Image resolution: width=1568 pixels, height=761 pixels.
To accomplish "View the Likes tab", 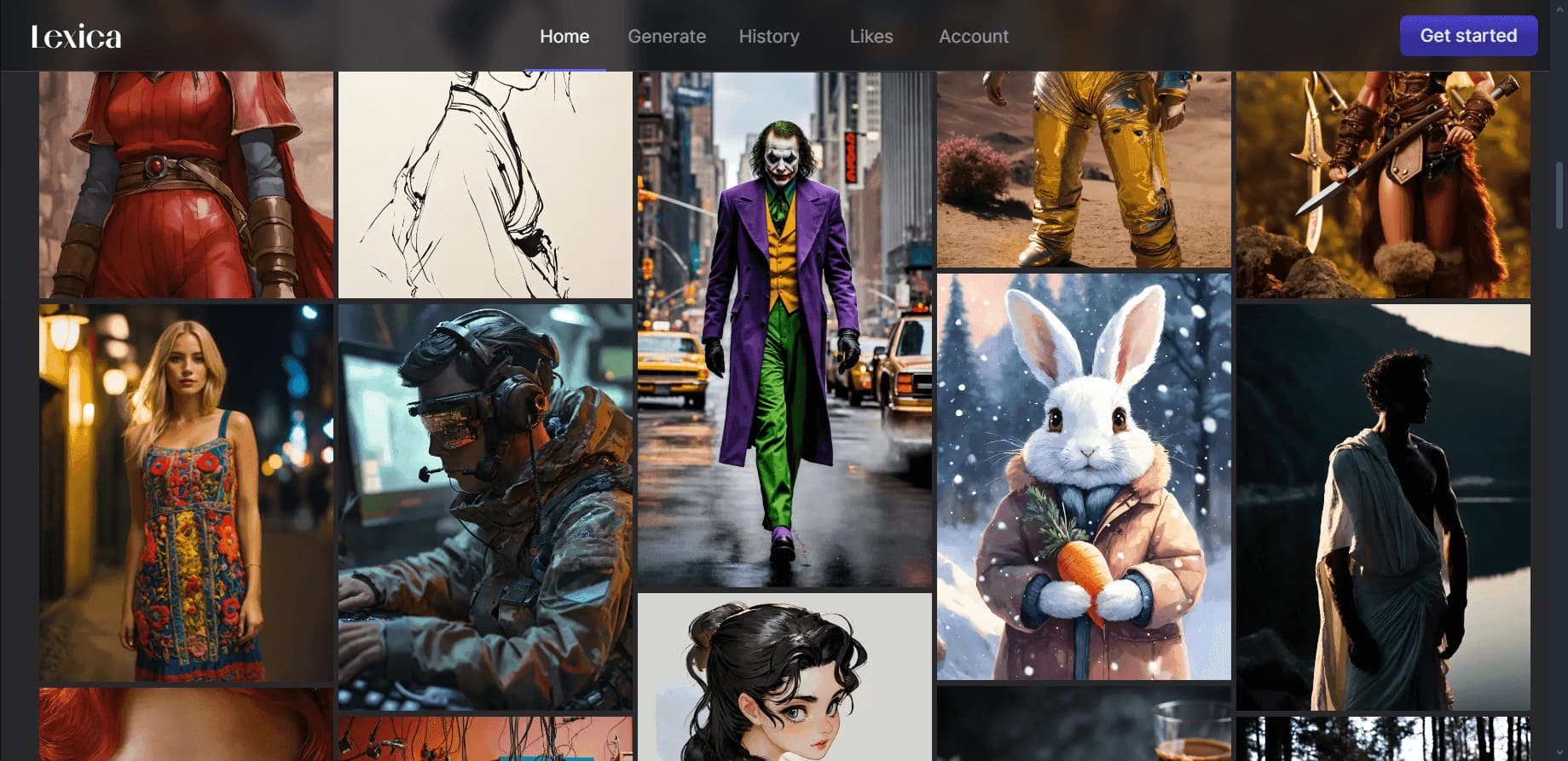I will point(871,37).
